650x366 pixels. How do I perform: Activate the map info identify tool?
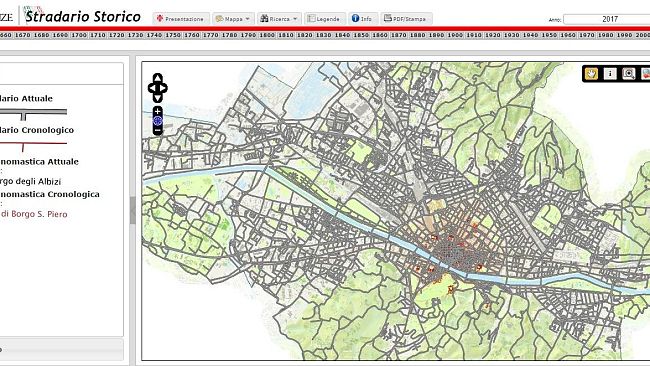(610, 74)
